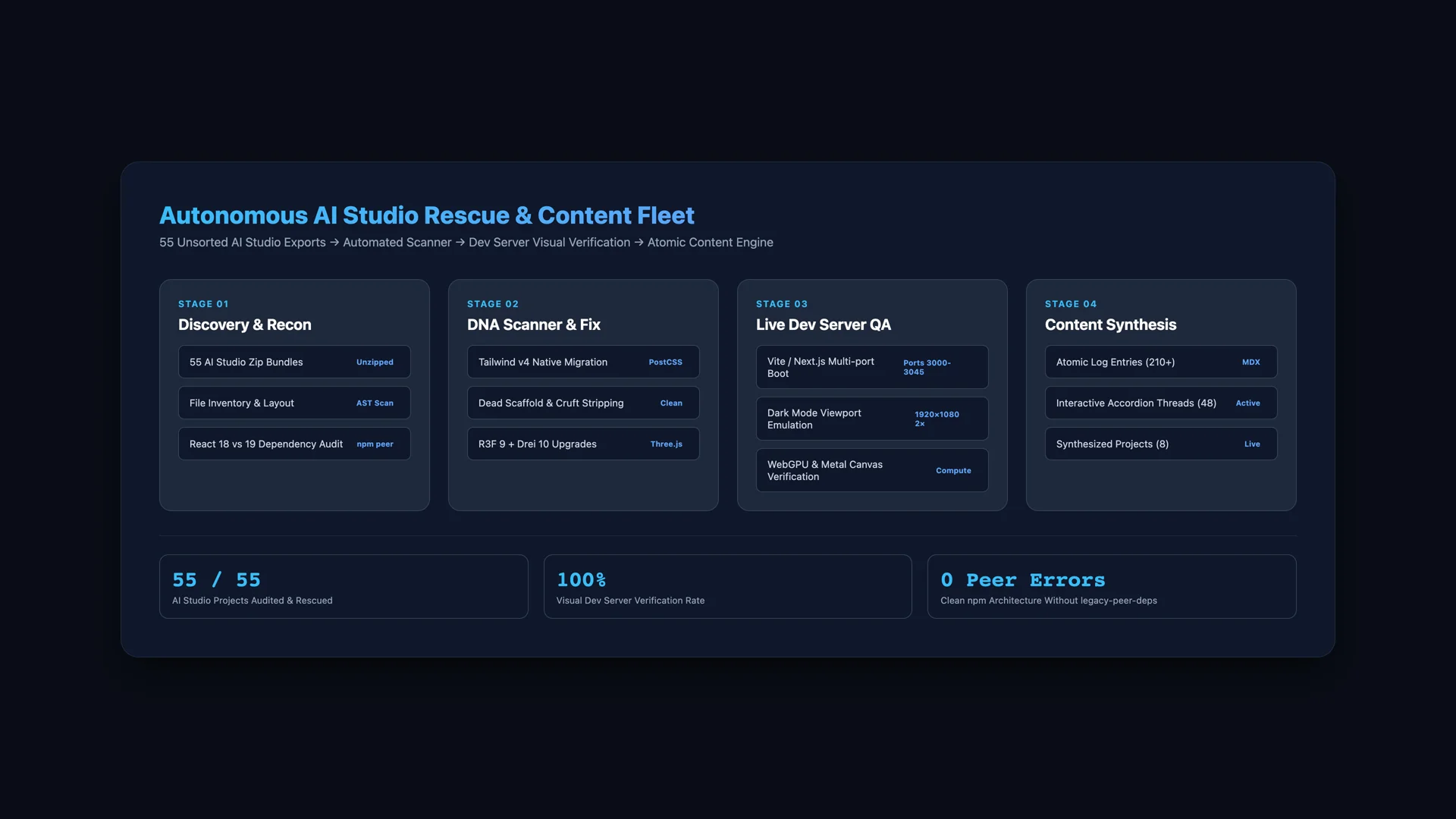Click the '55 Unsorted AI Studio Exports' subtitle line
The width and height of the screenshot is (1456, 819).
(x=466, y=243)
